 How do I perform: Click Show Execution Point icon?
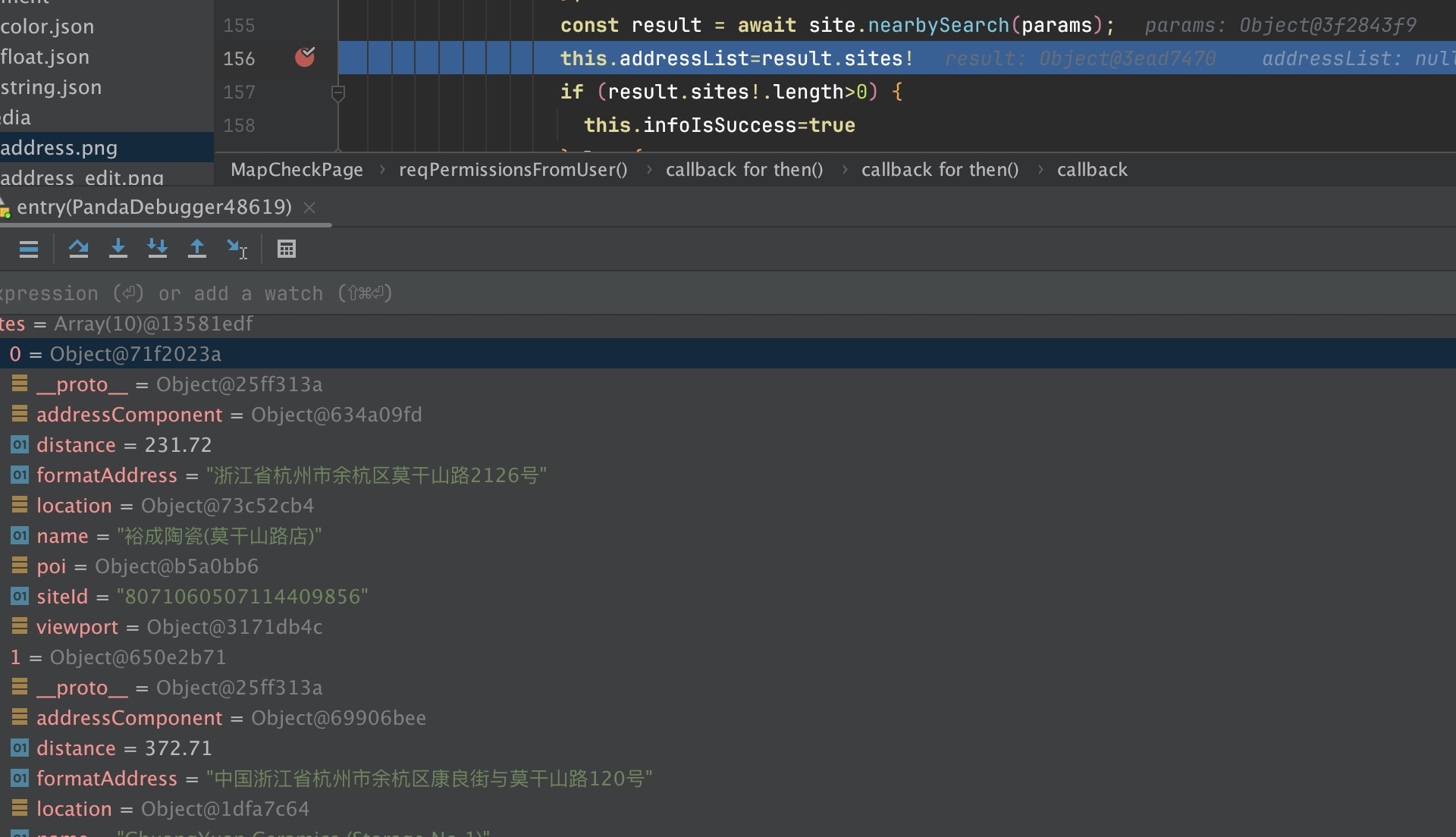click(x=29, y=249)
